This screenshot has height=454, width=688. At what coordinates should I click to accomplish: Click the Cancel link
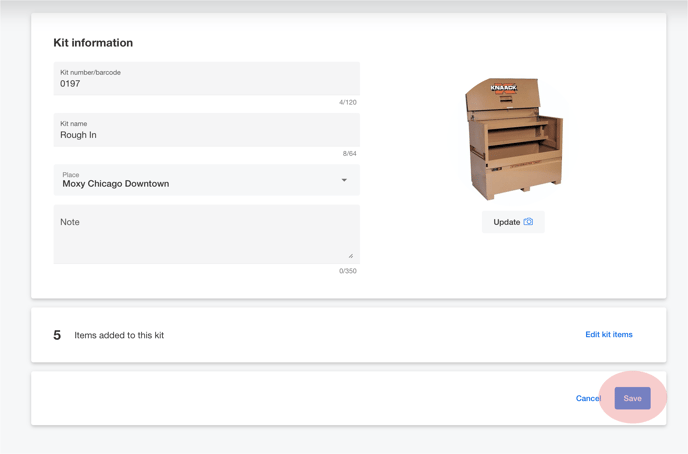tap(588, 398)
